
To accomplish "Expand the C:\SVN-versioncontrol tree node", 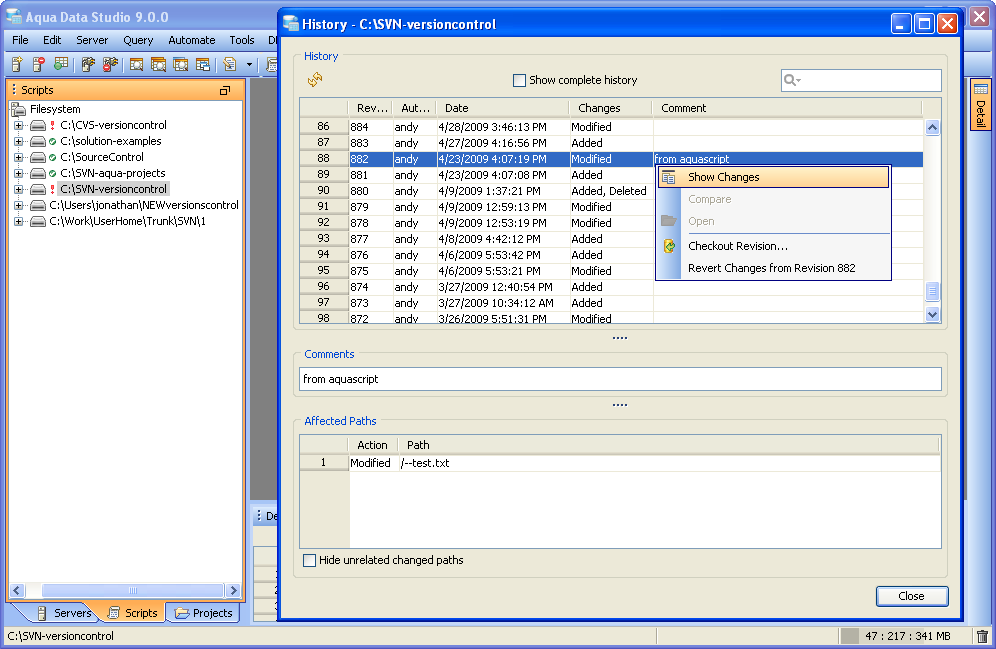I will coord(18,189).
